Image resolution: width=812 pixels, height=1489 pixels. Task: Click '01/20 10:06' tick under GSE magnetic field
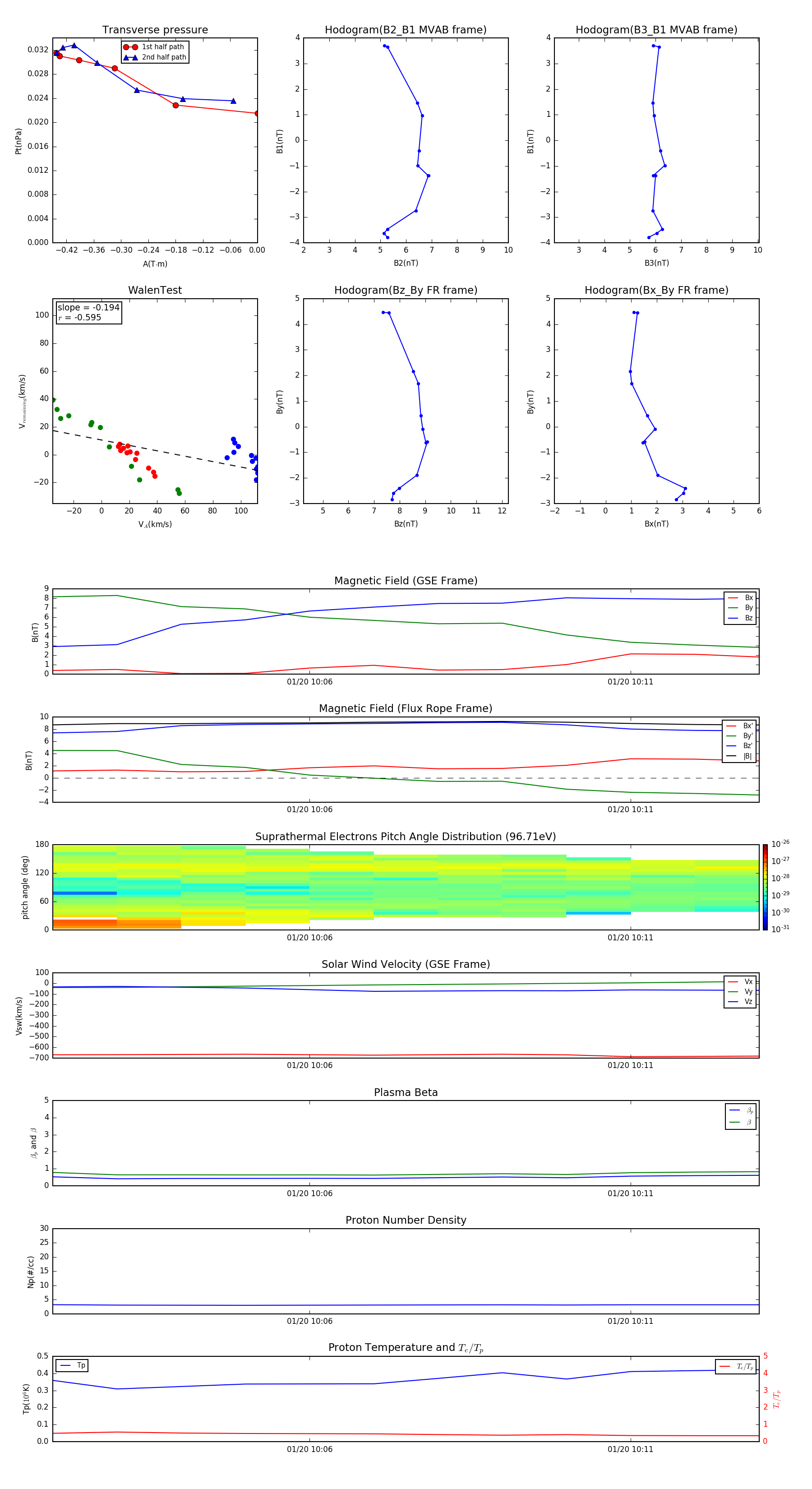[x=310, y=682]
